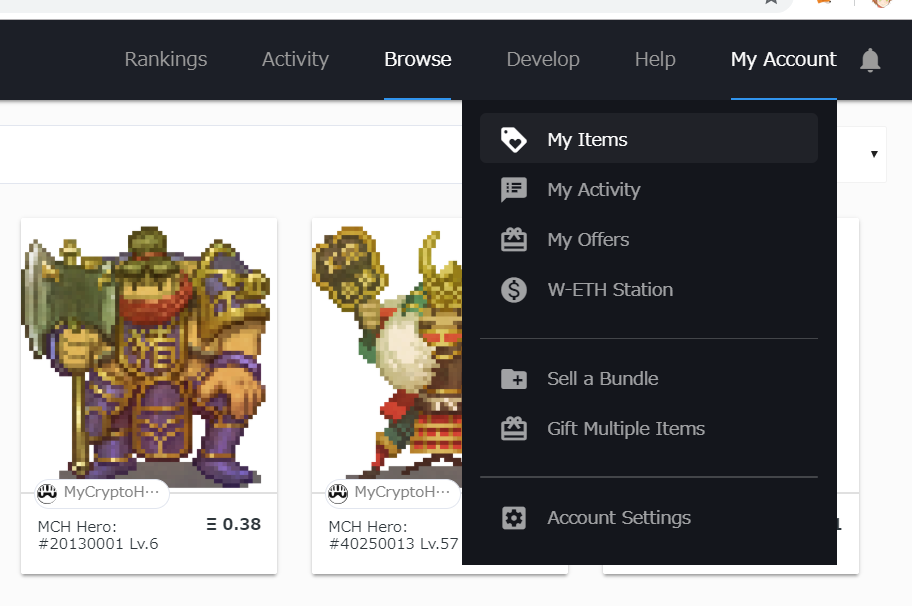
Task: Click the My Items tag icon
Action: click(513, 139)
